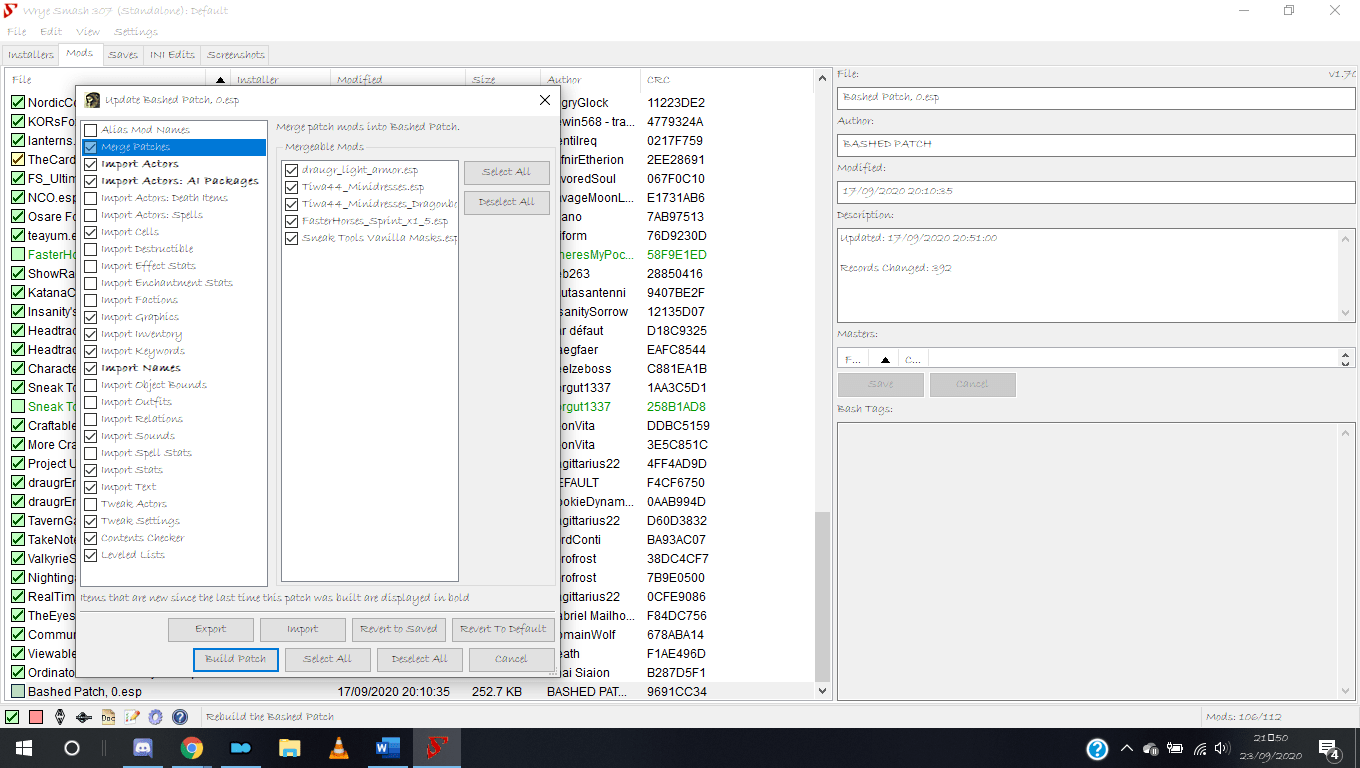Screen dimensions: 1360x768
Task: Open help via question mark status icon
Action: (180, 717)
